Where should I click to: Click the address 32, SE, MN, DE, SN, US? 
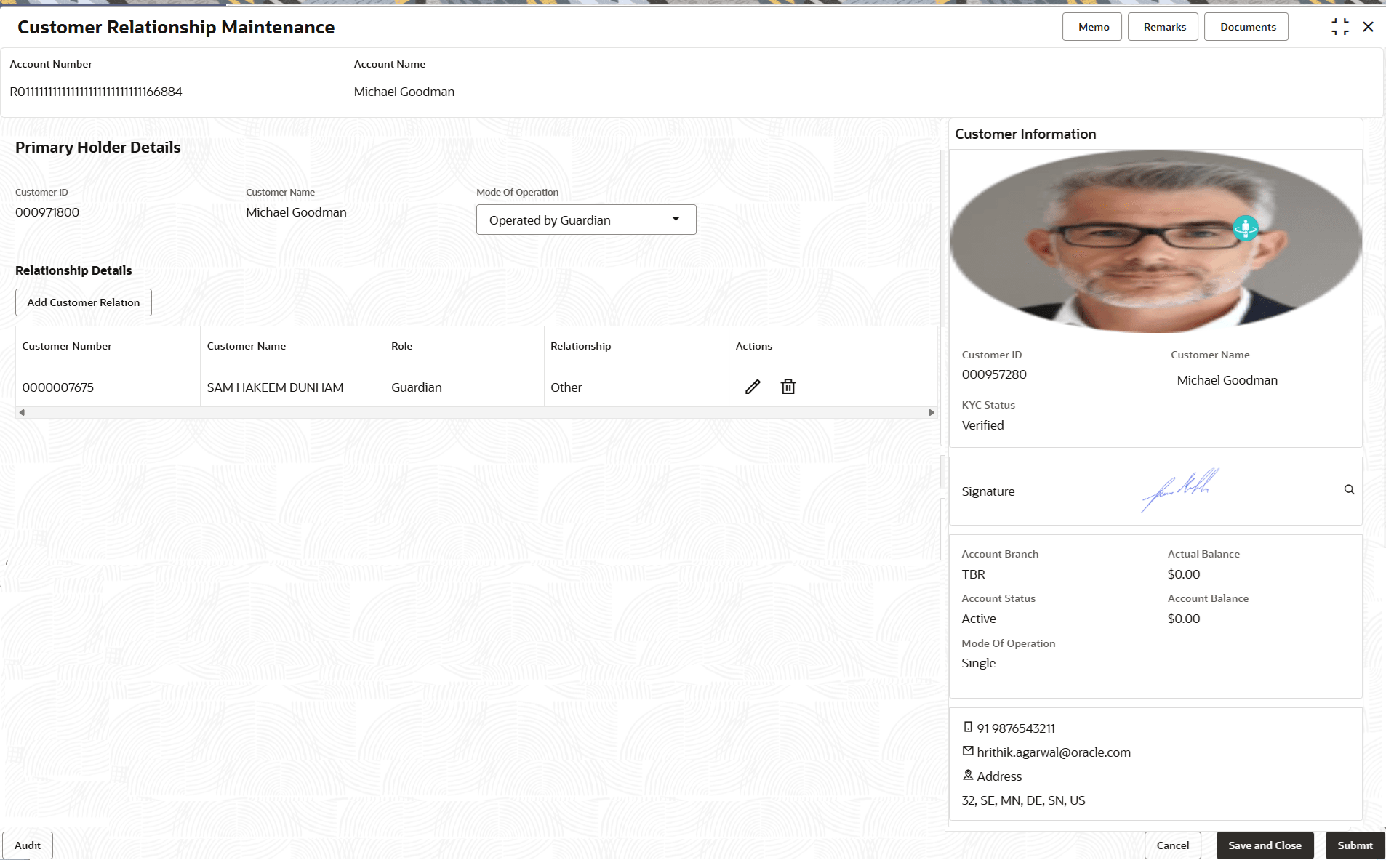coord(1023,800)
